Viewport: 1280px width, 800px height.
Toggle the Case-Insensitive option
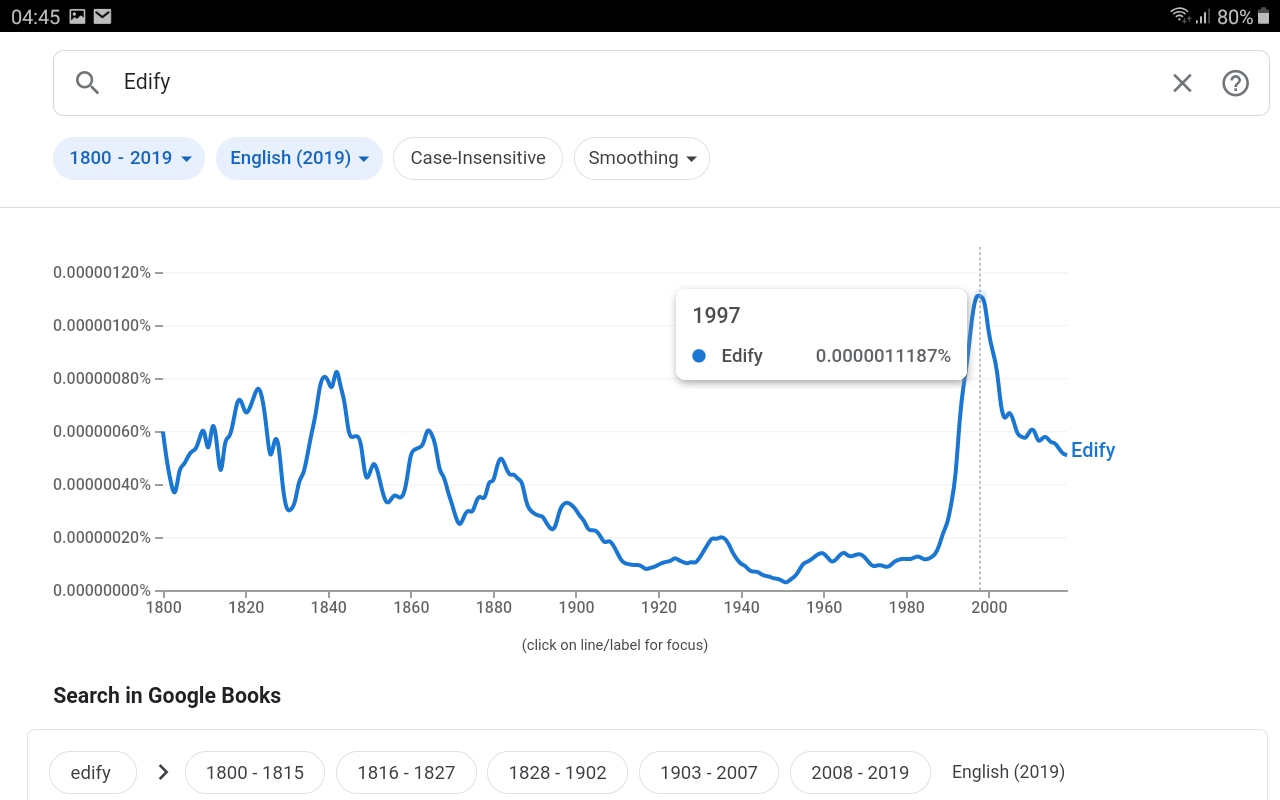coord(478,158)
